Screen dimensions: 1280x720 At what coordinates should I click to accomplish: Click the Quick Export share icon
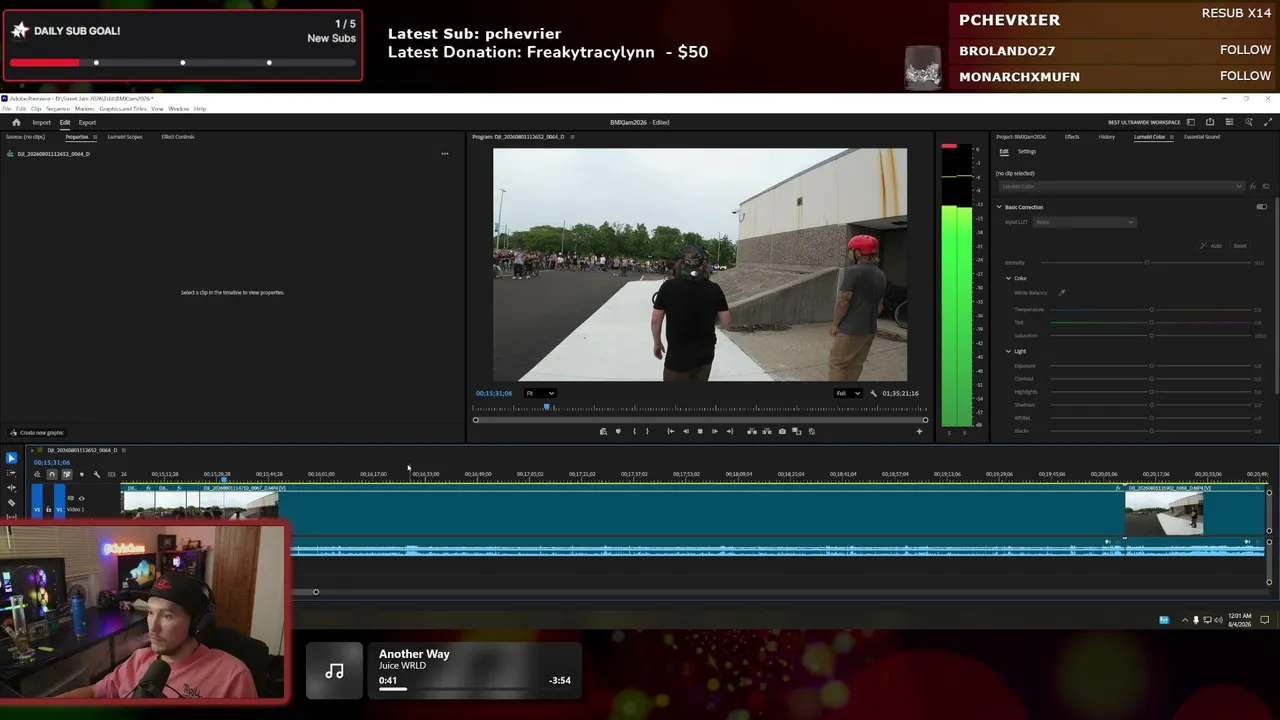1211,123
